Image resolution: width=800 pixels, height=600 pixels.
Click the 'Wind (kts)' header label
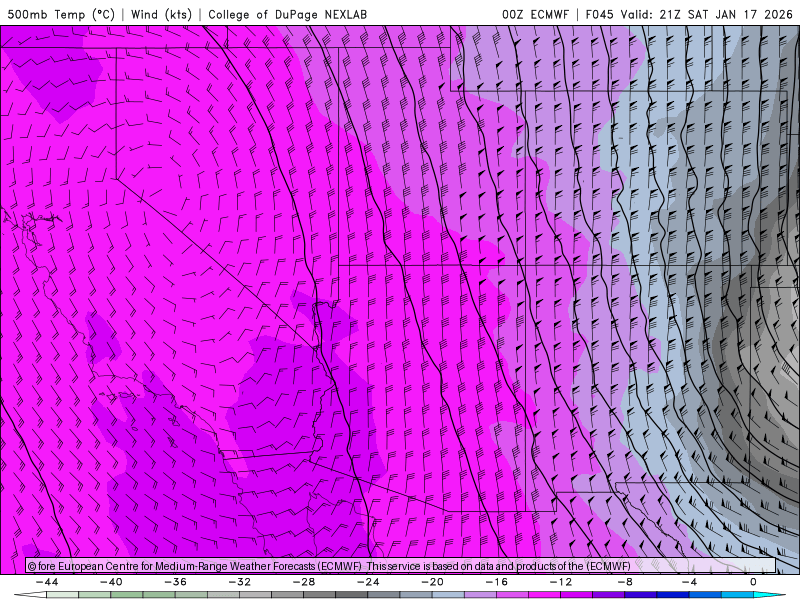click(x=161, y=14)
